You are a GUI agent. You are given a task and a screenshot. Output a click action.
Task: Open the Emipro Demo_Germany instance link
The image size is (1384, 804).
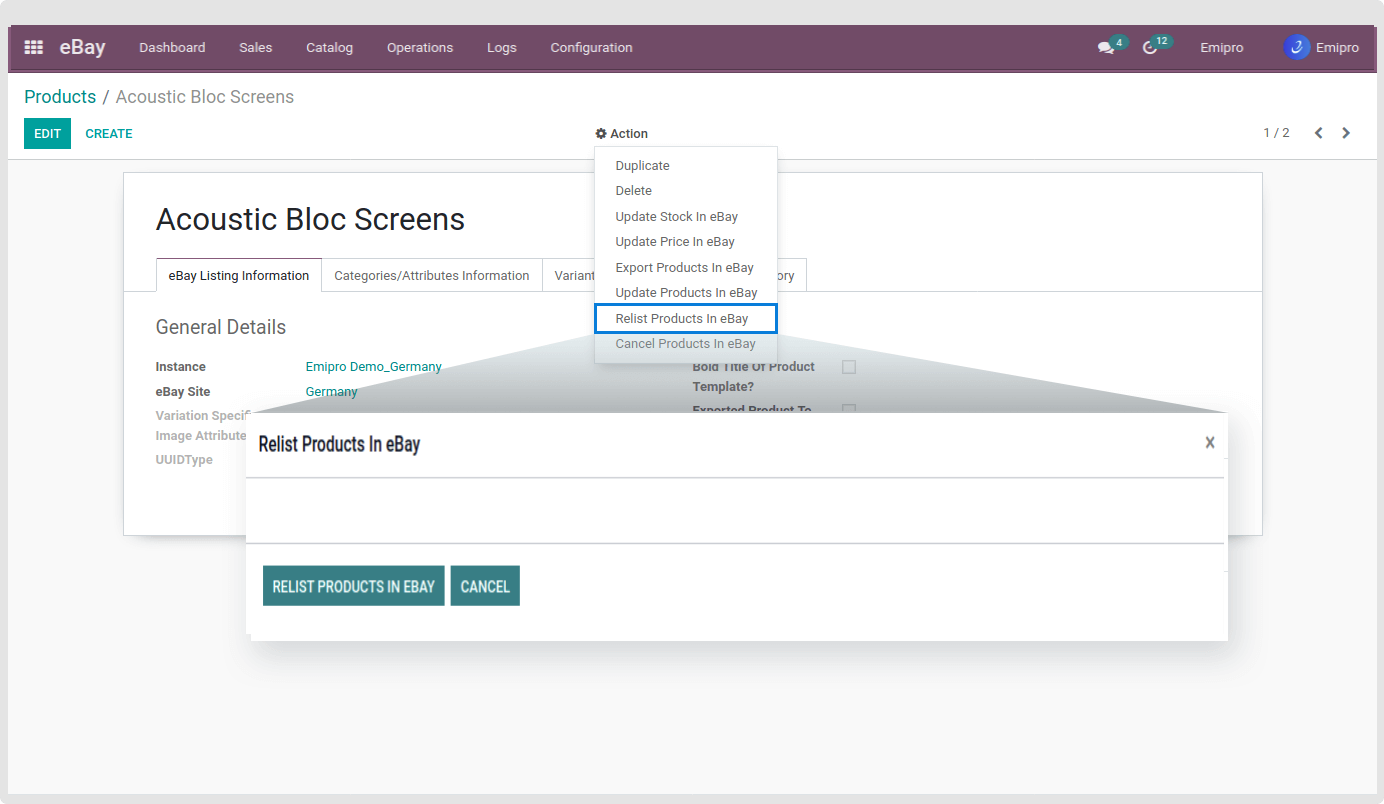click(373, 367)
